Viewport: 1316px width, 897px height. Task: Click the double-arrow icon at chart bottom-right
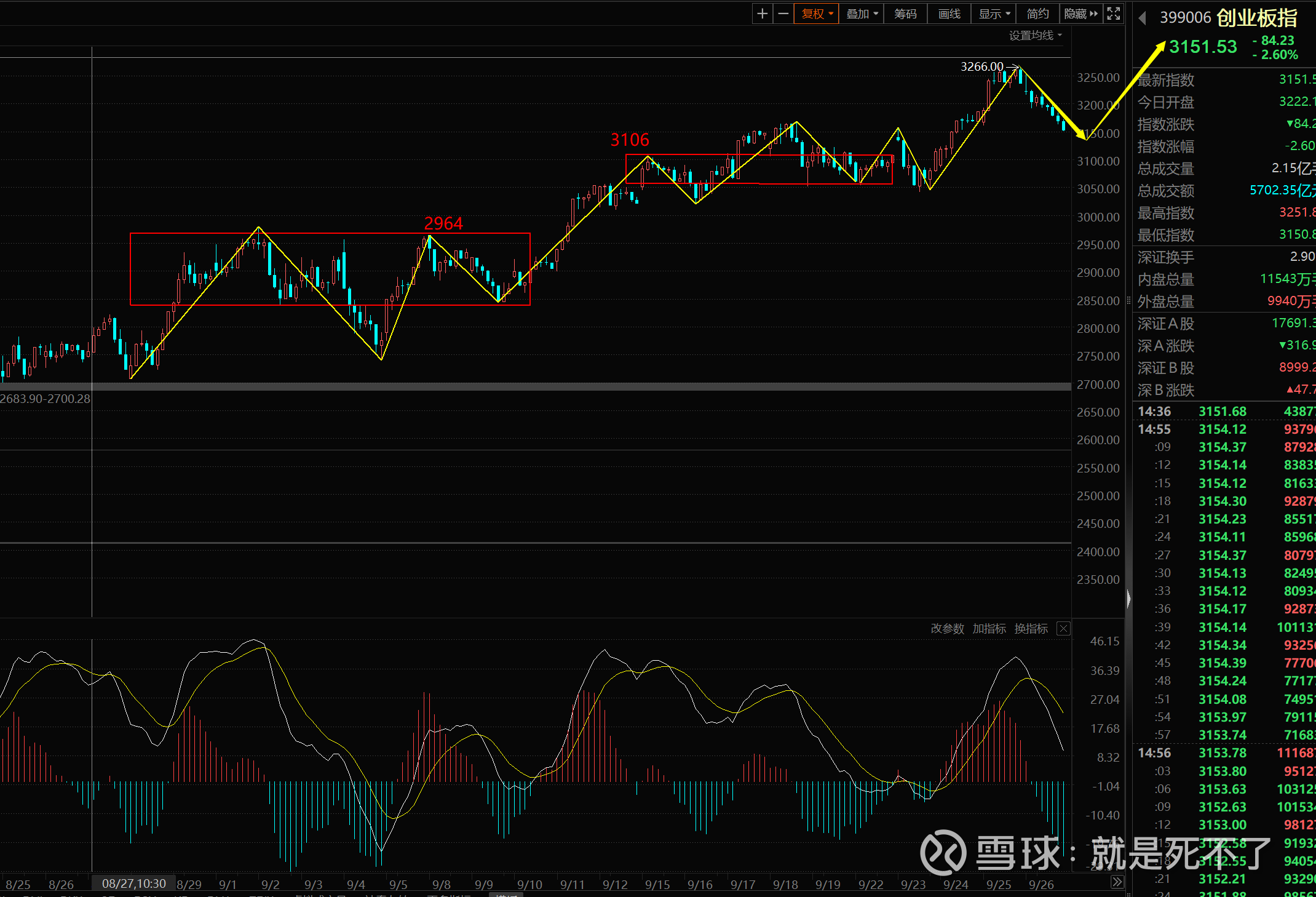[1117, 882]
